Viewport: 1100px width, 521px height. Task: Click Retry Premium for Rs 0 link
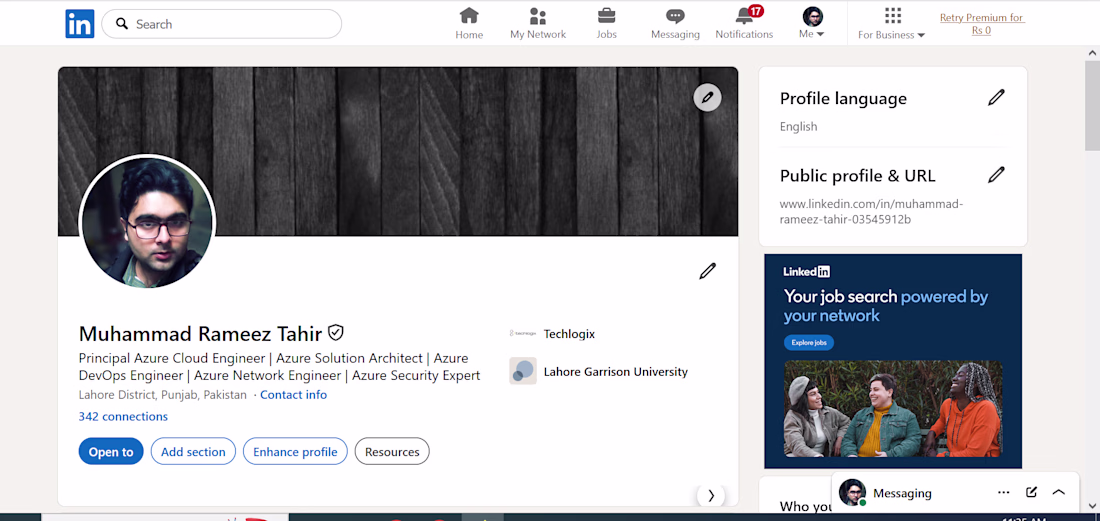pos(981,24)
